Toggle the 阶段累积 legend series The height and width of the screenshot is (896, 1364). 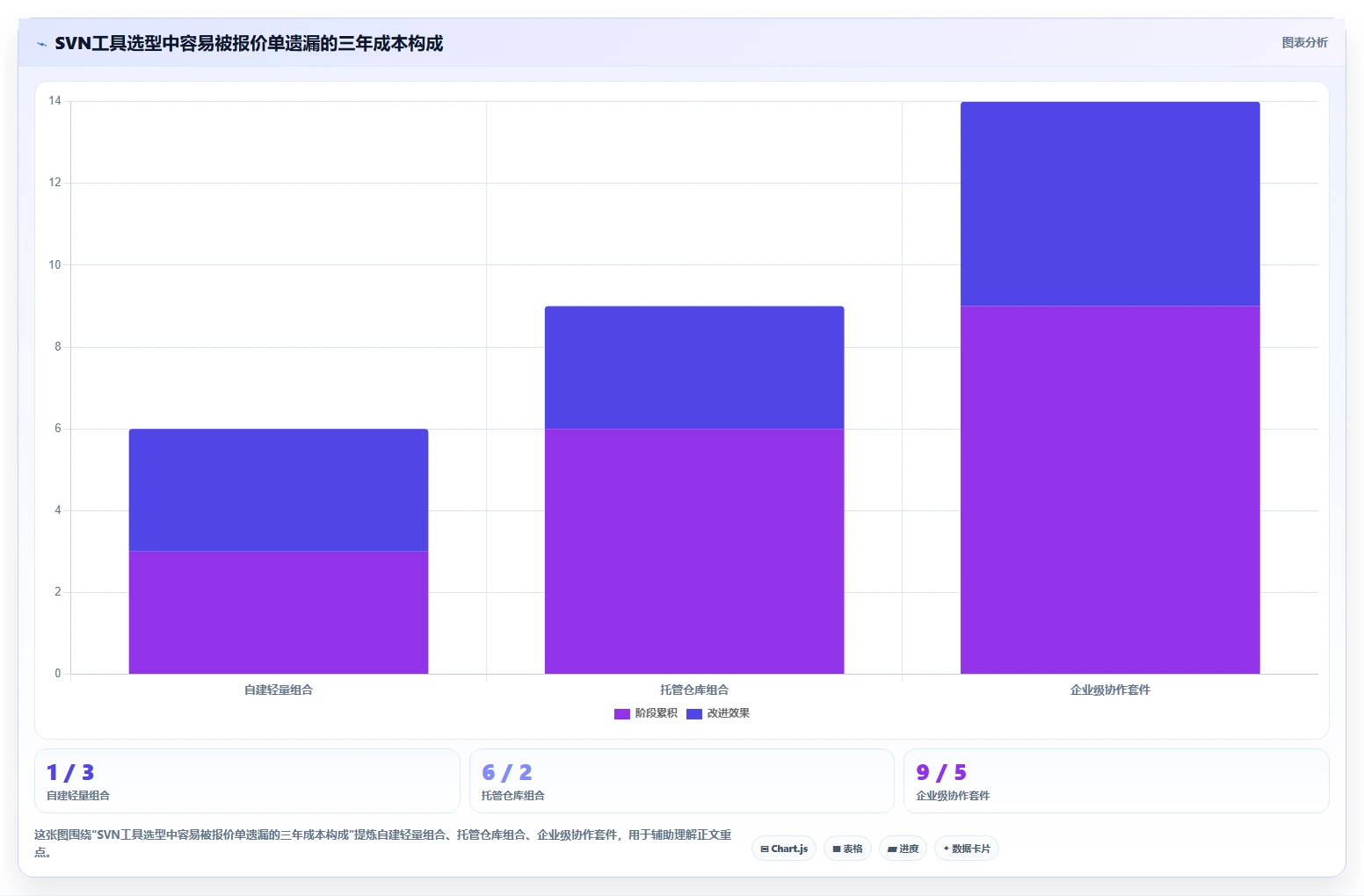pos(646,713)
